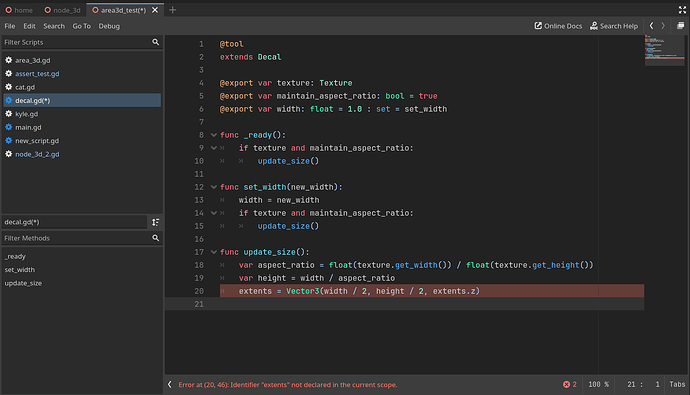Image resolution: width=690 pixels, height=395 pixels.
Task: Open the Go To menu
Action: (81, 26)
